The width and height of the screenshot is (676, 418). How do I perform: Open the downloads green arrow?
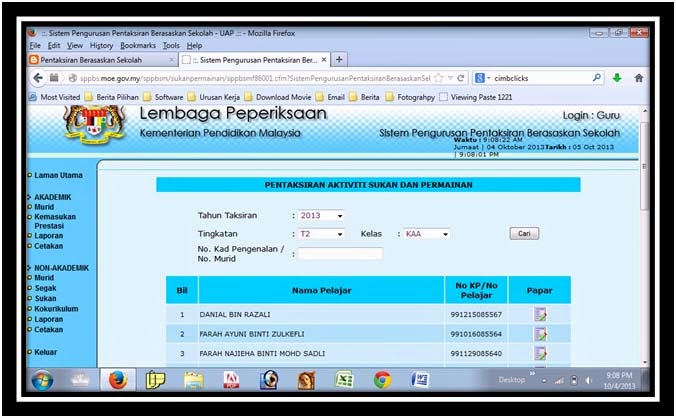(x=617, y=78)
